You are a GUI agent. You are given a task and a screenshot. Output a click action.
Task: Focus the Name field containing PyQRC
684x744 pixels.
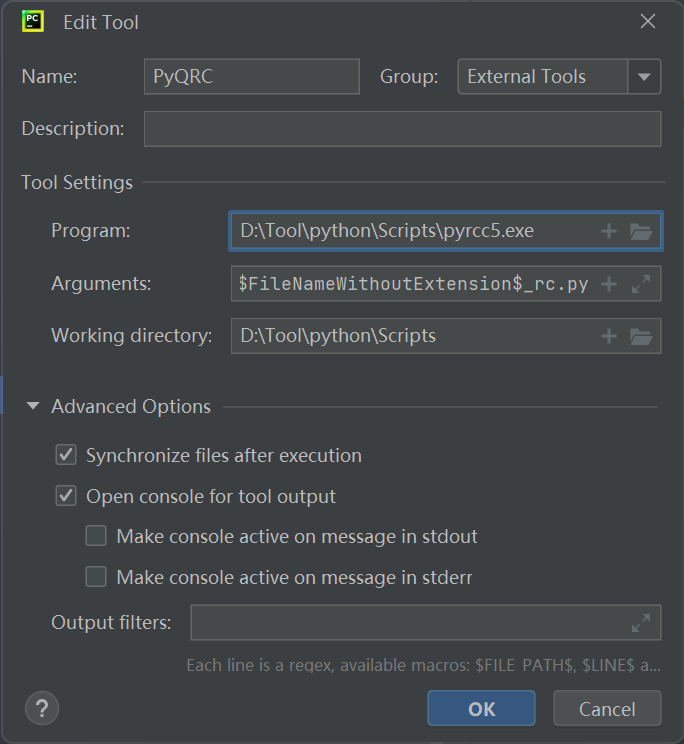click(x=251, y=76)
